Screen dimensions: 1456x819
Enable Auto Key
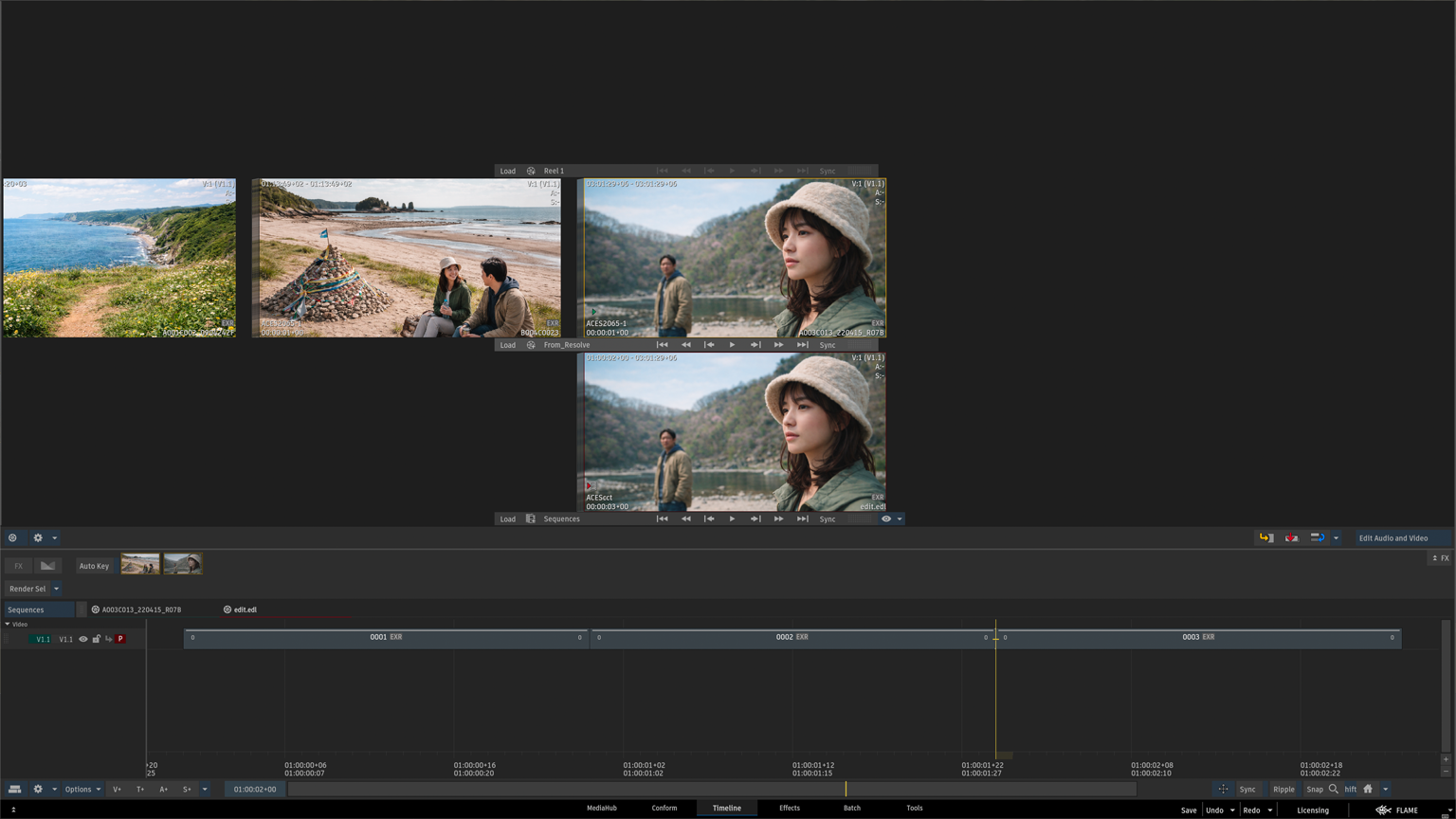tap(94, 566)
